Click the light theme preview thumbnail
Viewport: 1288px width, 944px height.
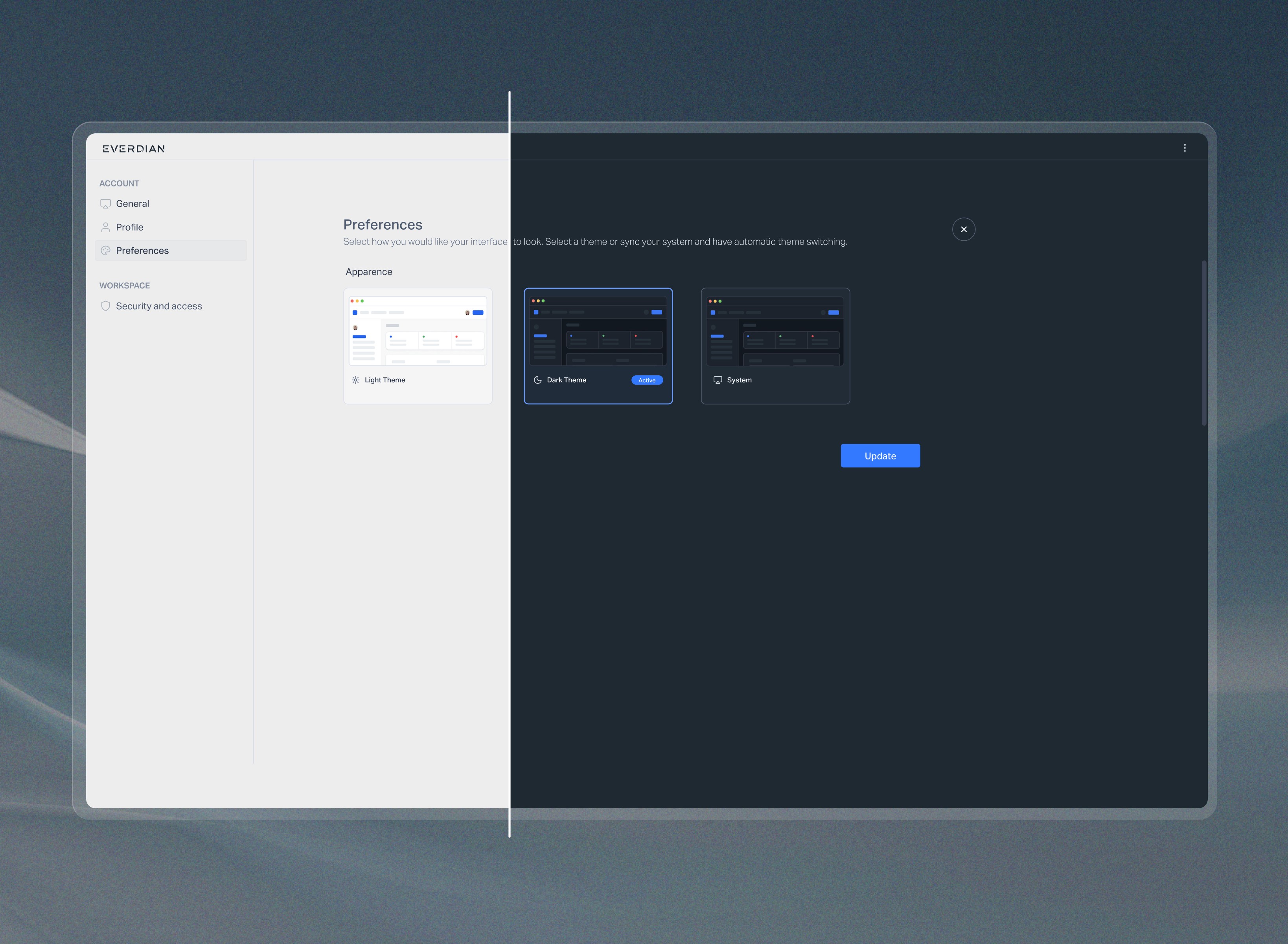(418, 331)
